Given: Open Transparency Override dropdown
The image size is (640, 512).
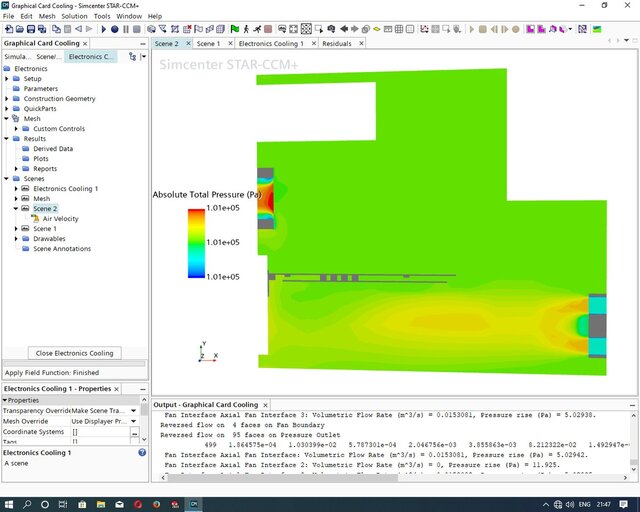Looking at the screenshot, I should pyautogui.click(x=133, y=410).
